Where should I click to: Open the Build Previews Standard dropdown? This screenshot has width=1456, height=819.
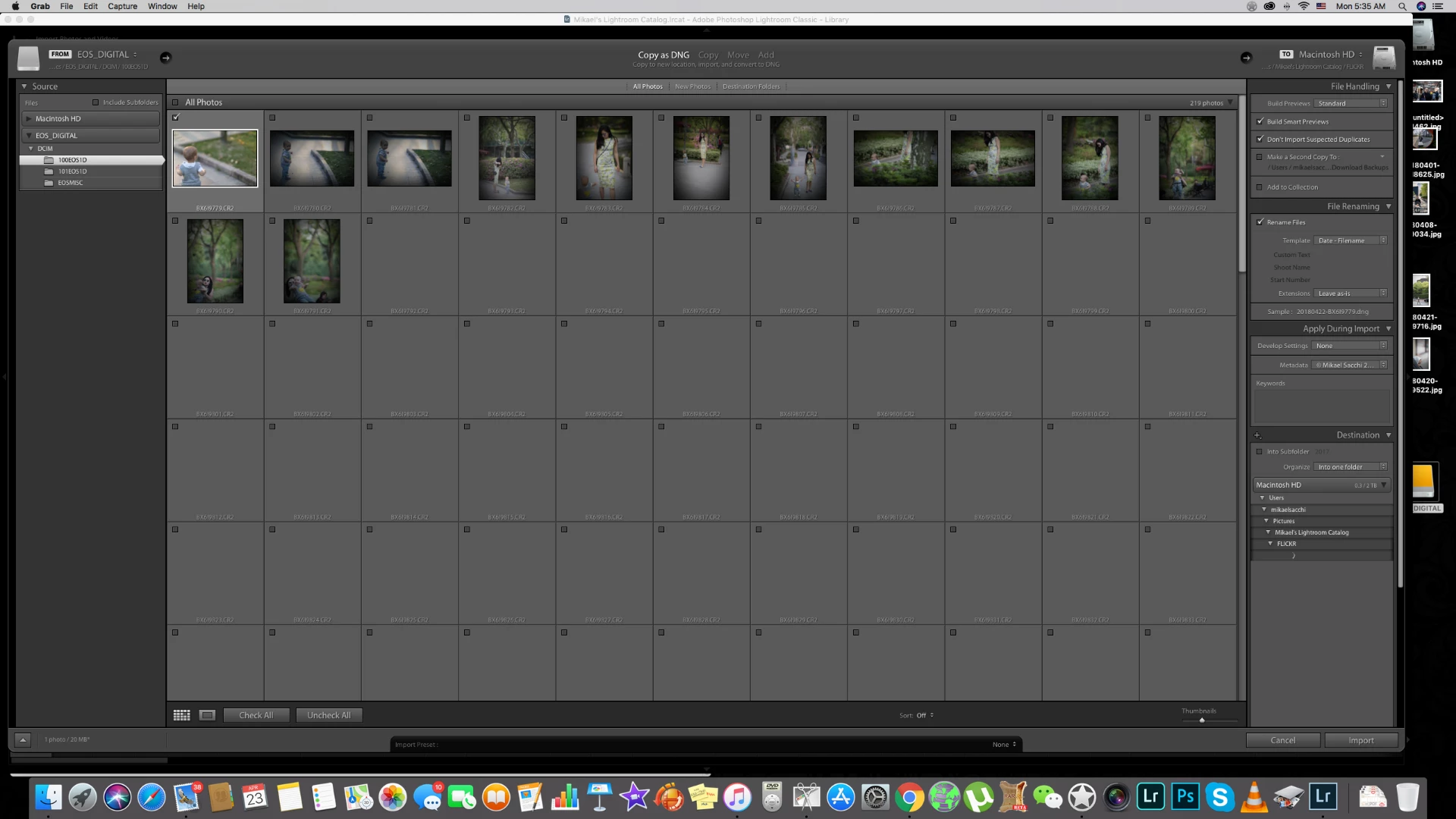[1351, 103]
